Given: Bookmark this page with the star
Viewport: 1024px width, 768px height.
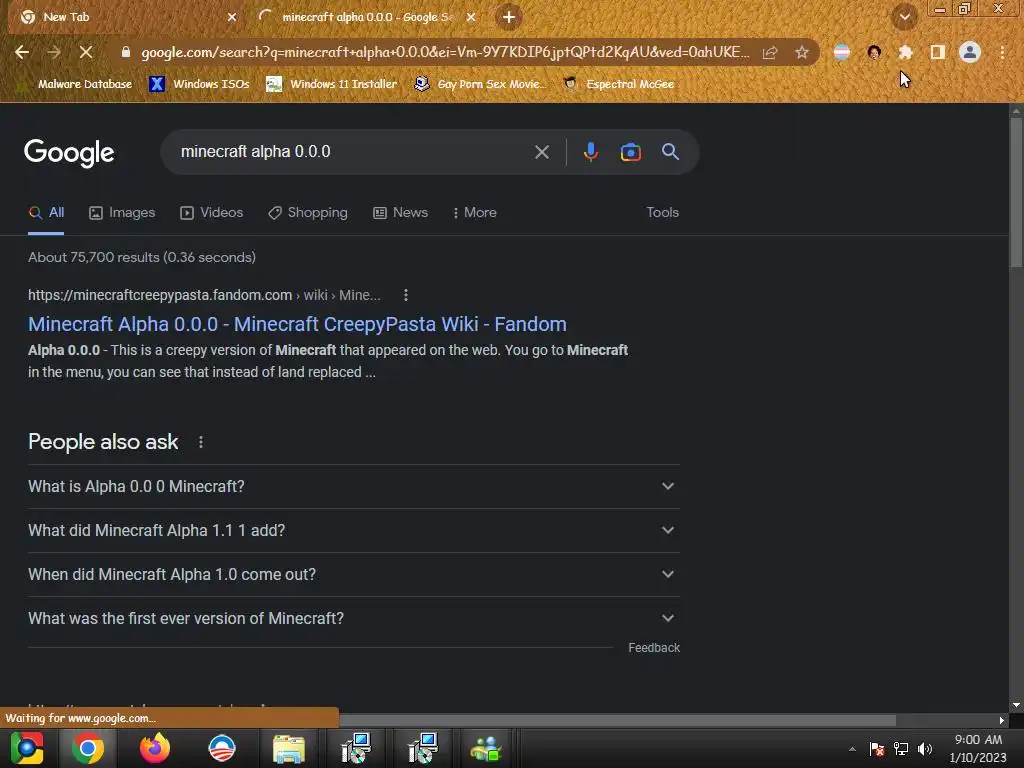Looking at the screenshot, I should (x=802, y=52).
